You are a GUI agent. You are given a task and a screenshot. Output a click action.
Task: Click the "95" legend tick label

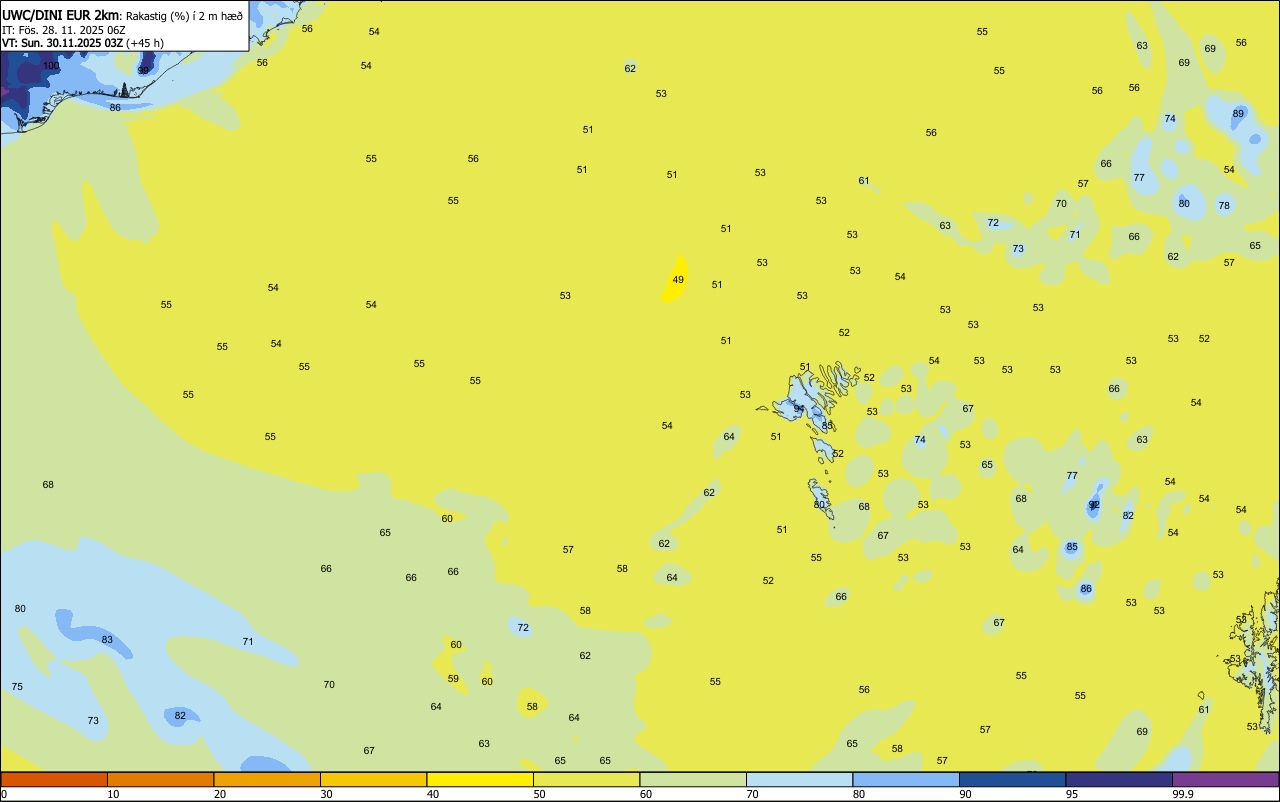1072,794
